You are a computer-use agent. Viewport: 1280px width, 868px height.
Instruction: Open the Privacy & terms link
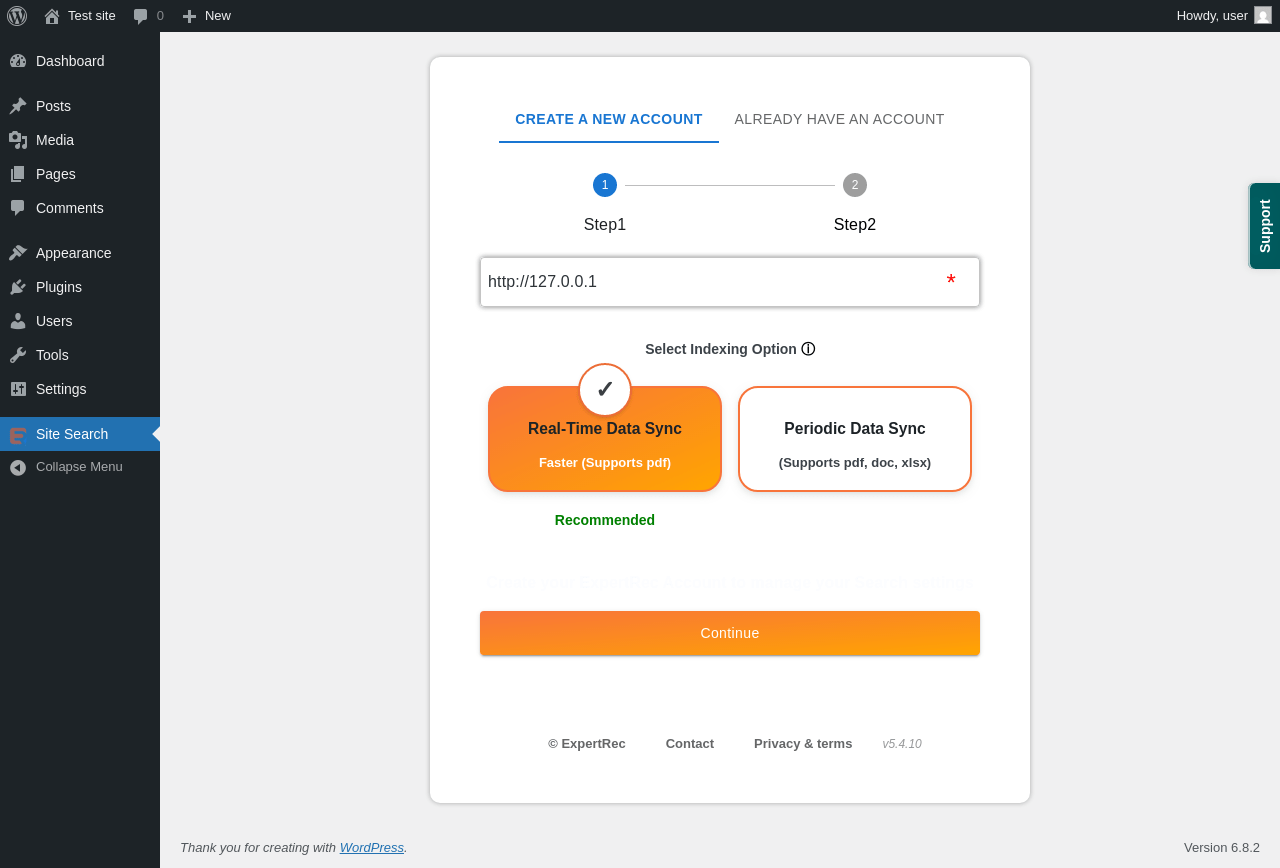803,744
